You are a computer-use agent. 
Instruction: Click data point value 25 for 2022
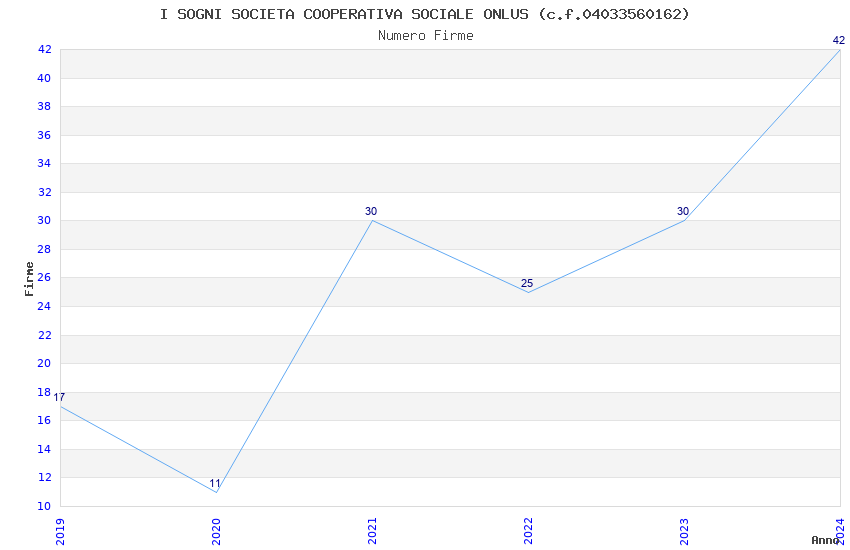tap(527, 283)
